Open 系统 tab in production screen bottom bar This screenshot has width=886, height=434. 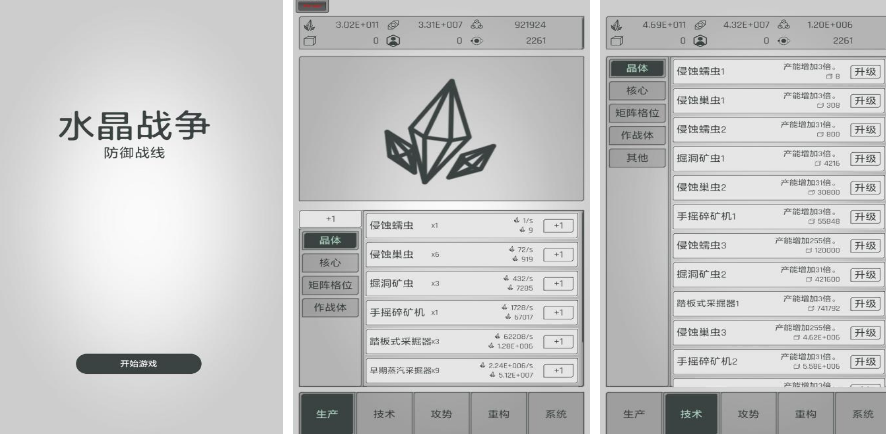(556, 414)
